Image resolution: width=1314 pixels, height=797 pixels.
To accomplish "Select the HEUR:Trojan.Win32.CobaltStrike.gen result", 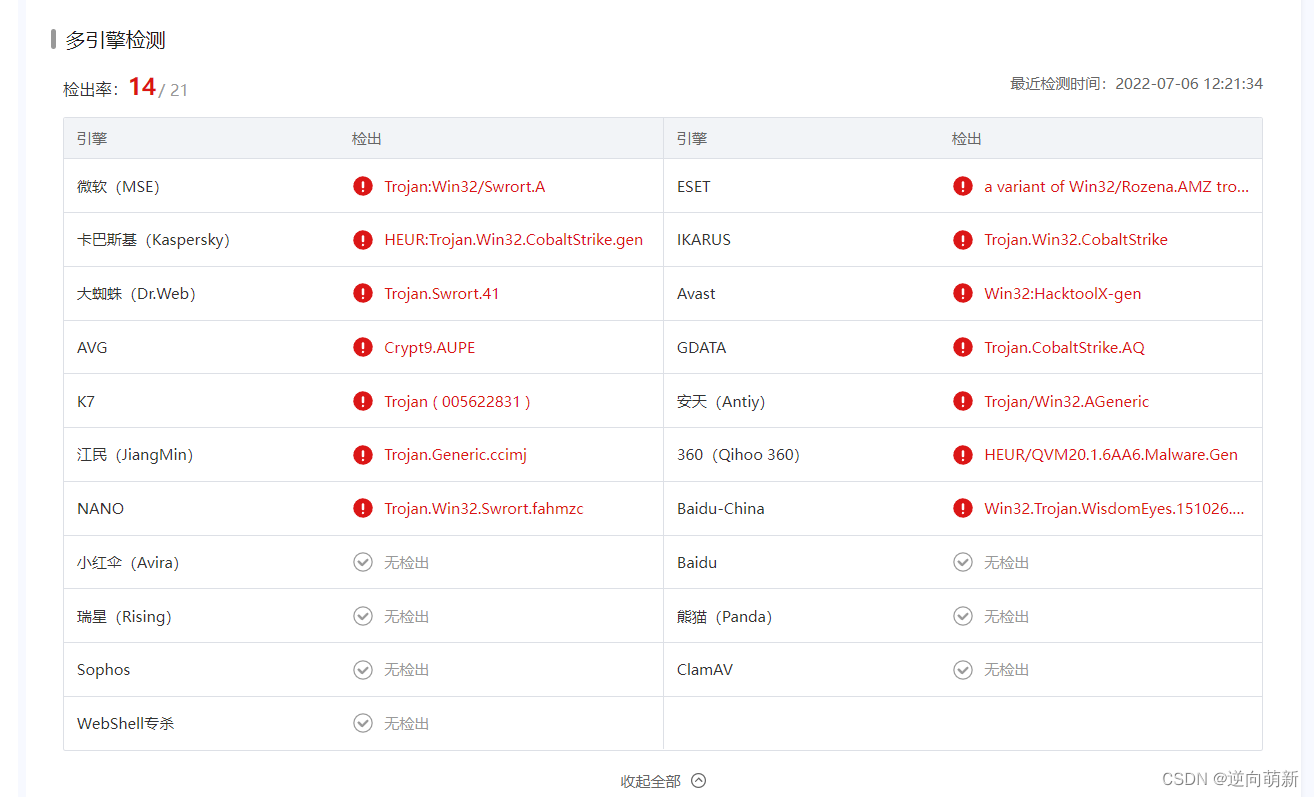I will coord(514,240).
